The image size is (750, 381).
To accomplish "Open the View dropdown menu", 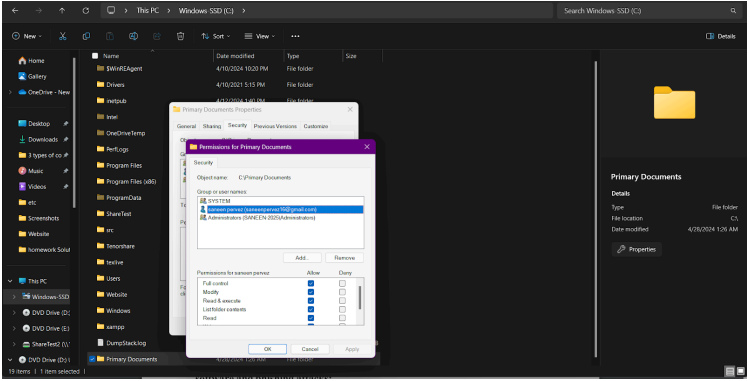I will pyautogui.click(x=260, y=36).
